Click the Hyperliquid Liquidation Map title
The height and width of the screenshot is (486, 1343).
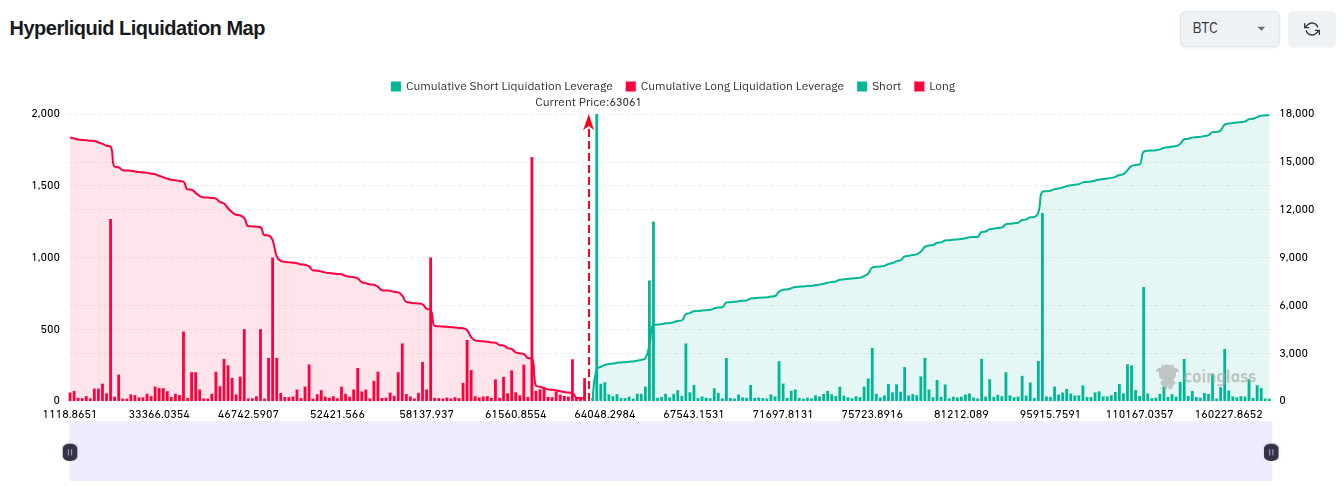[137, 28]
